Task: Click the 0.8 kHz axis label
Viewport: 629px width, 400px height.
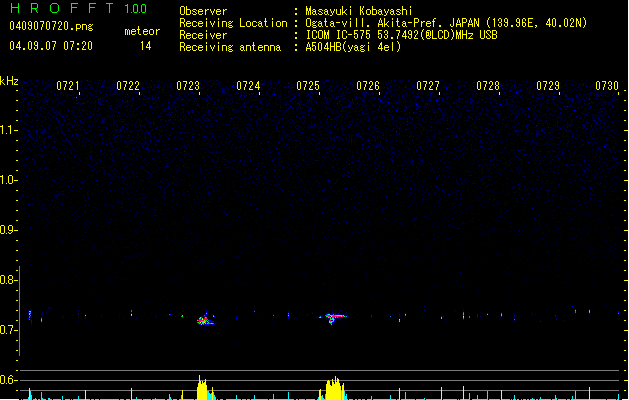Action: point(8,280)
